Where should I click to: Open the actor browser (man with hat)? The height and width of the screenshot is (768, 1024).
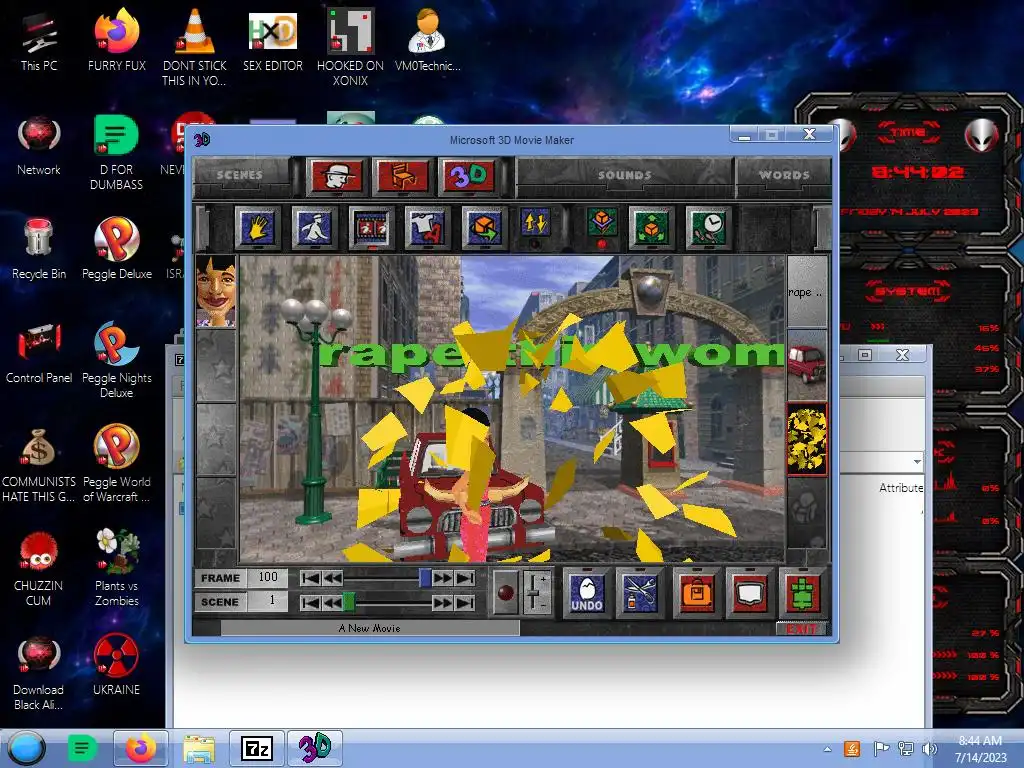coord(336,176)
